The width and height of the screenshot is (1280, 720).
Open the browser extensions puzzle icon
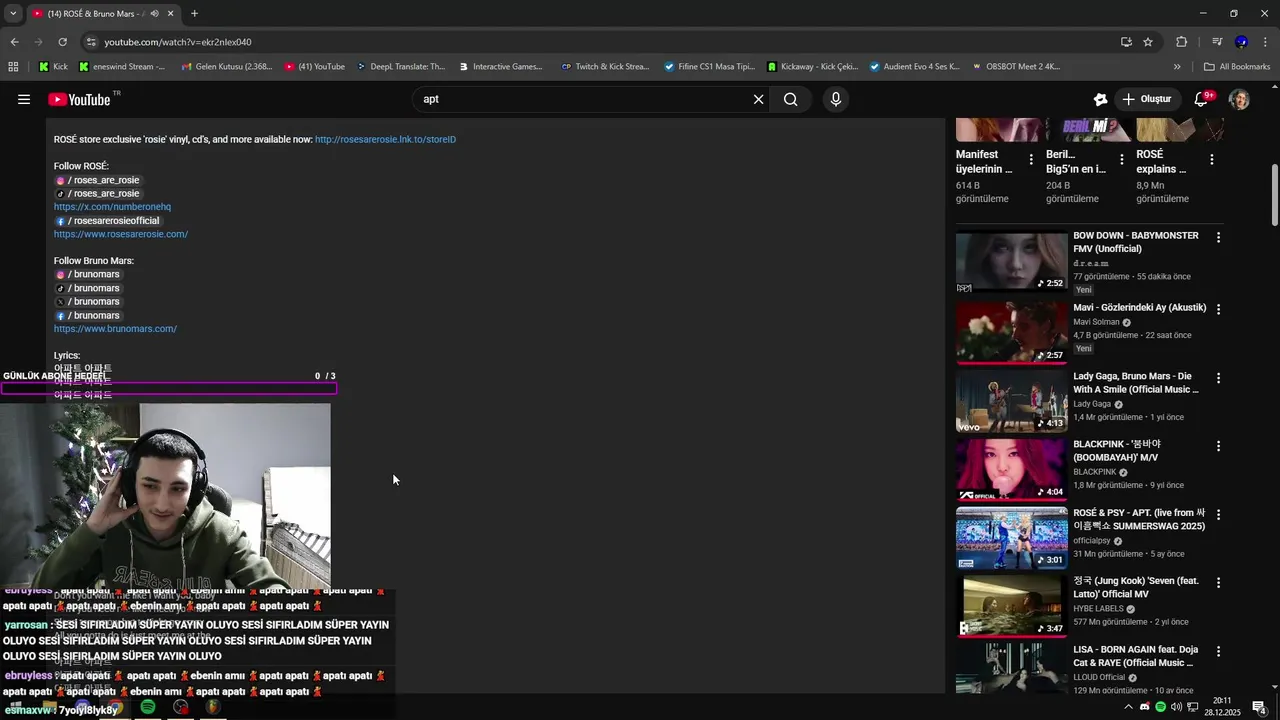coord(1181,42)
